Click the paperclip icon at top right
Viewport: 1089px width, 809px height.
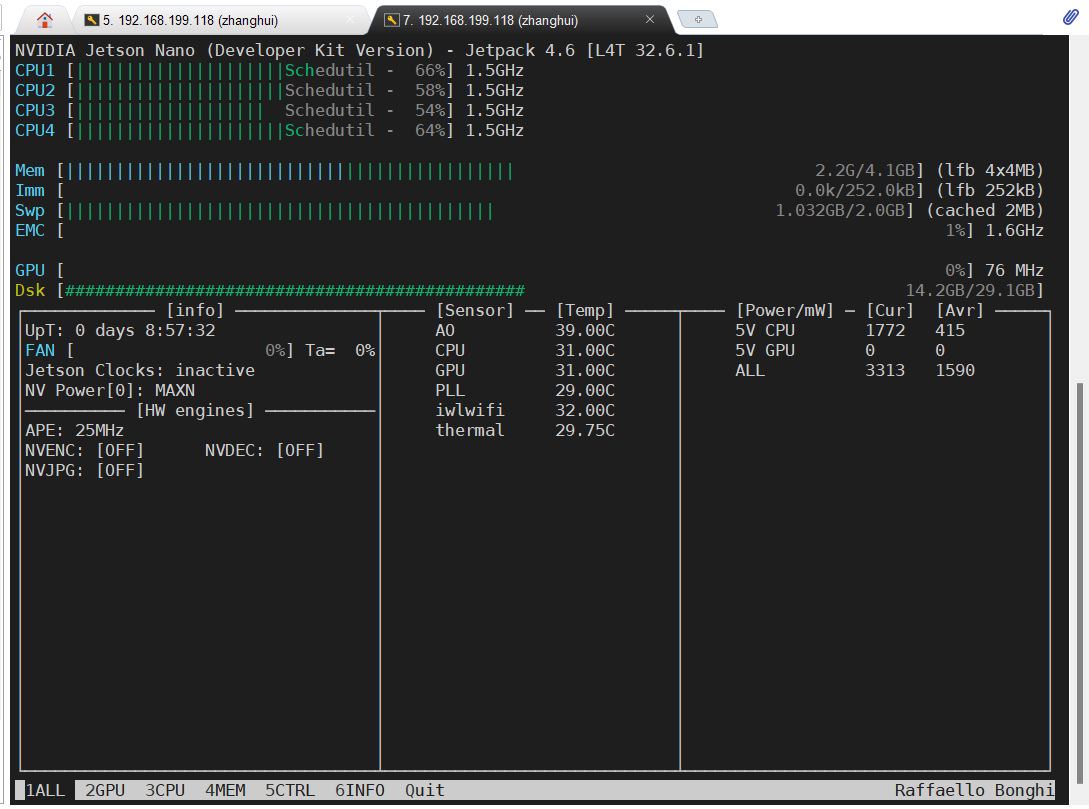coord(1070,17)
